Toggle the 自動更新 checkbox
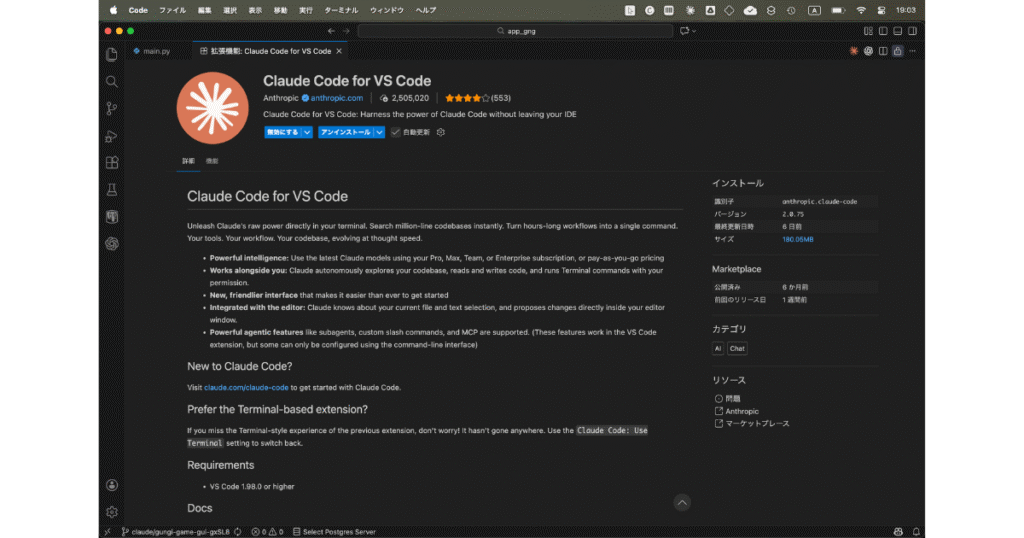Image resolution: width=1024 pixels, height=538 pixels. [x=396, y=132]
